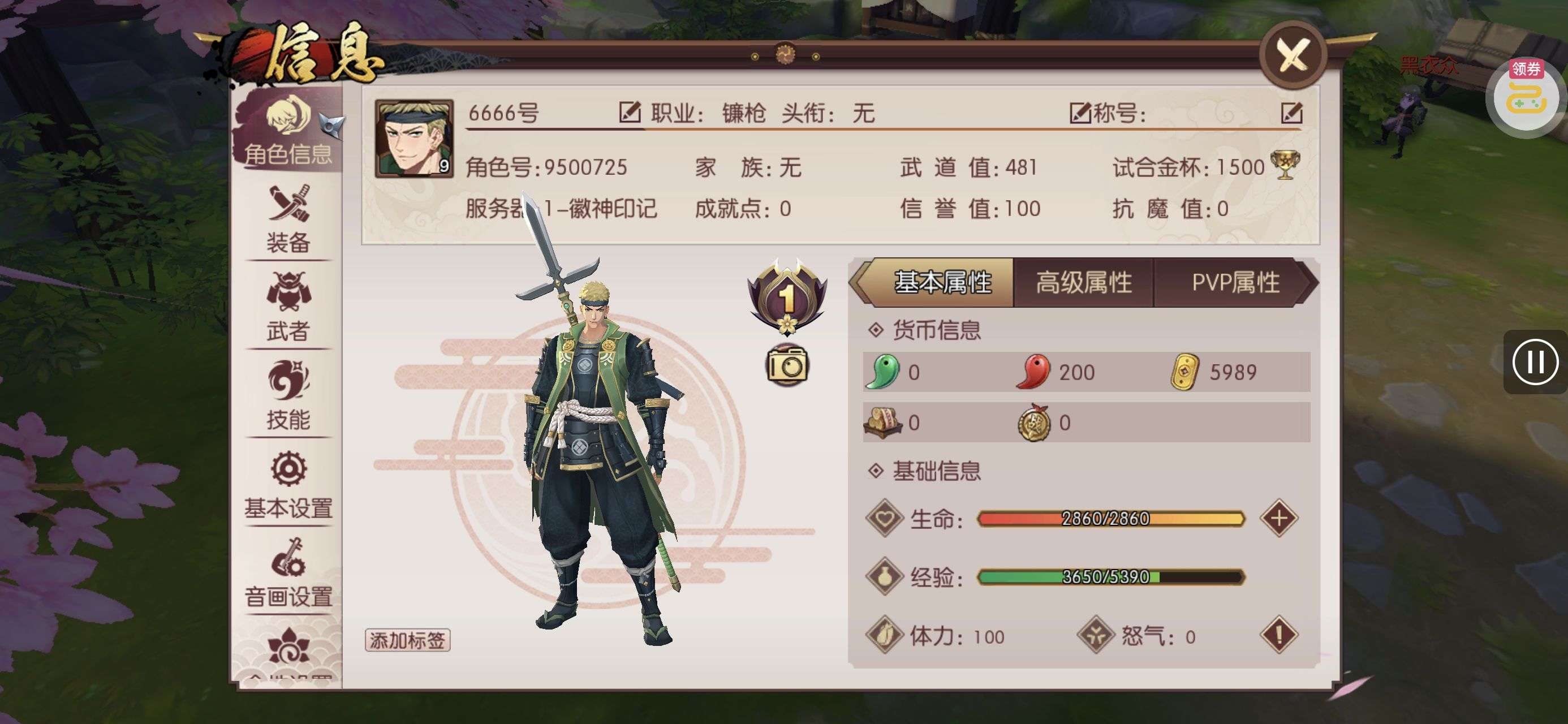Click the edit icon before 称号
The width and height of the screenshot is (1568, 724).
tap(1080, 113)
